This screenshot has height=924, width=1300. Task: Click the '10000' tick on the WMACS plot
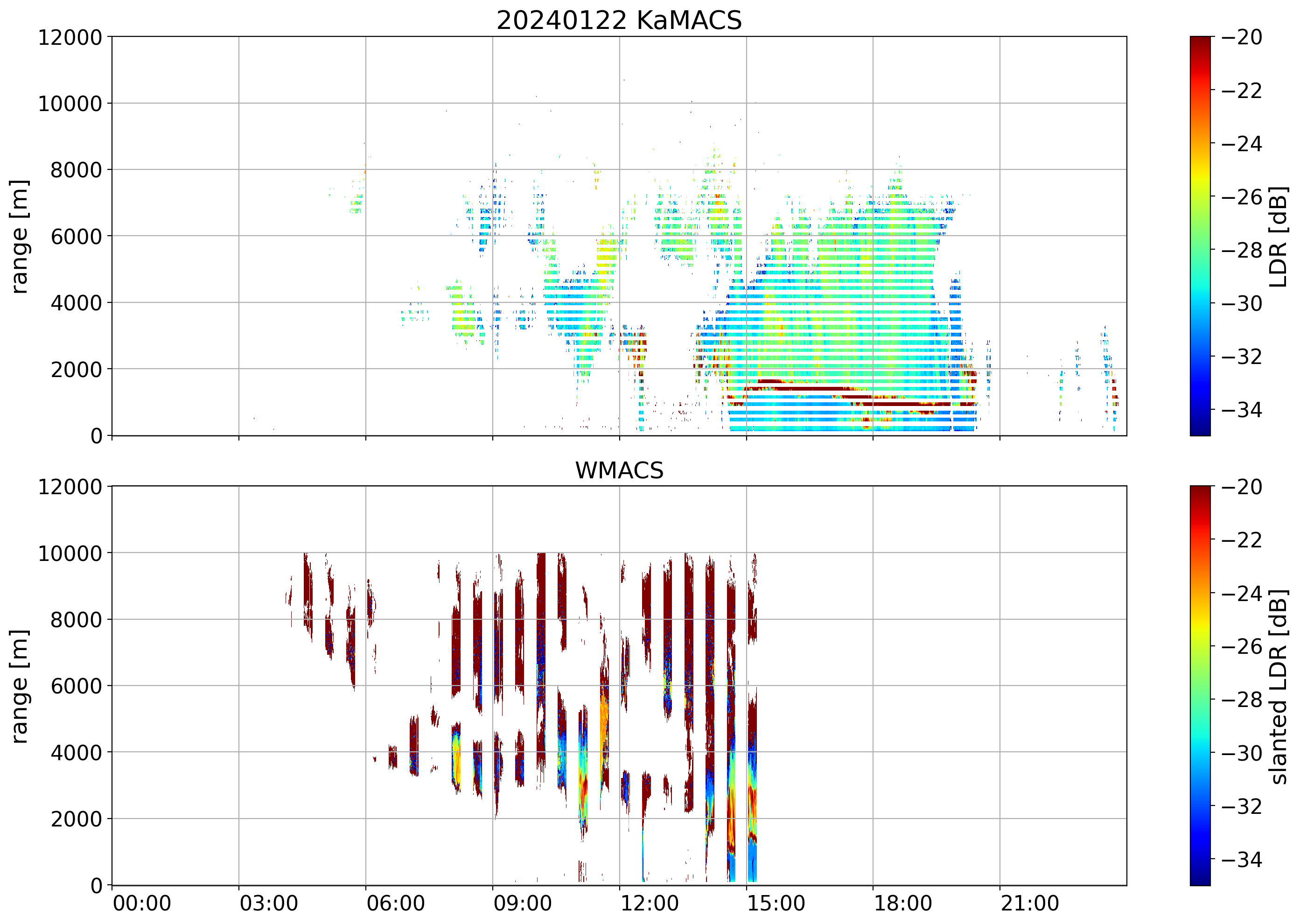pyautogui.click(x=70, y=553)
